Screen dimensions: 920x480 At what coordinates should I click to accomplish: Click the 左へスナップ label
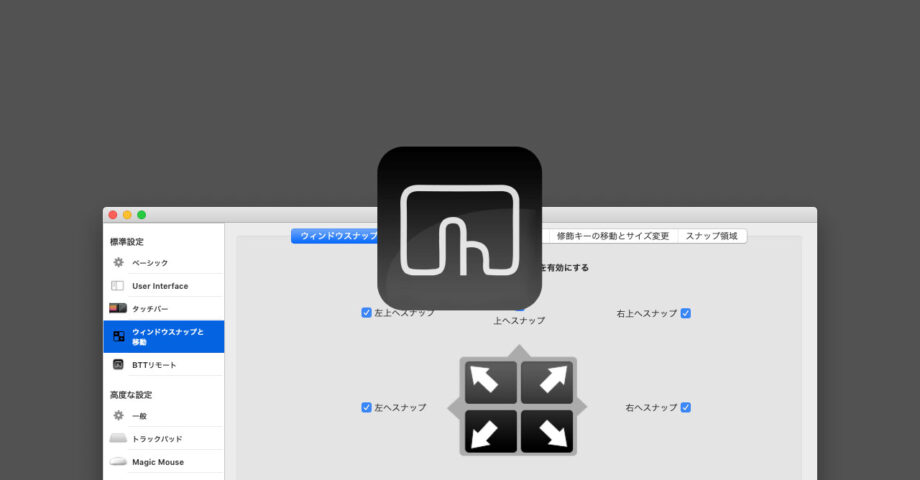tap(400, 407)
